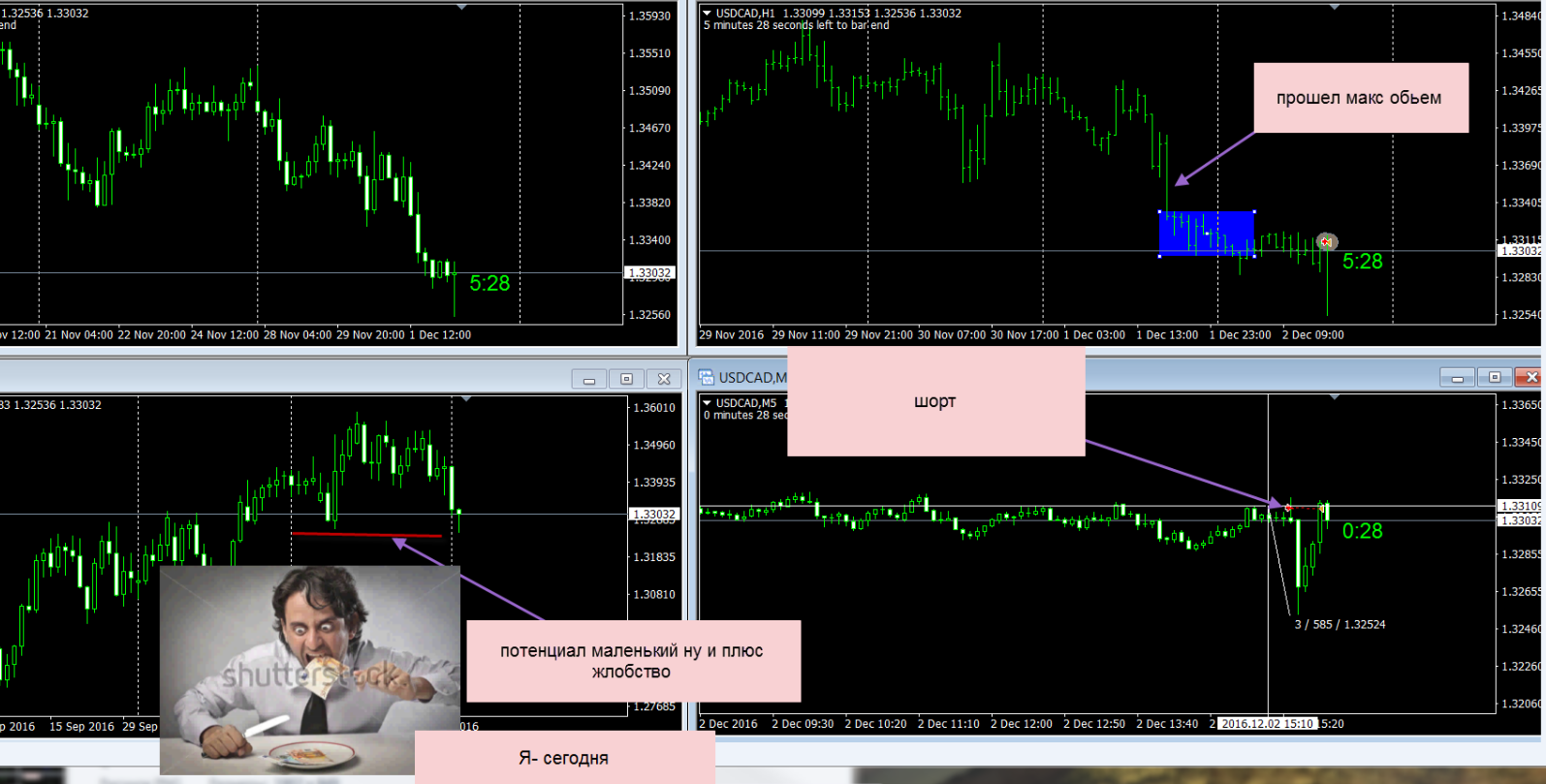Click the 1.33032 price label on top-left chart
Image resolution: width=1546 pixels, height=784 pixels.
point(649,273)
